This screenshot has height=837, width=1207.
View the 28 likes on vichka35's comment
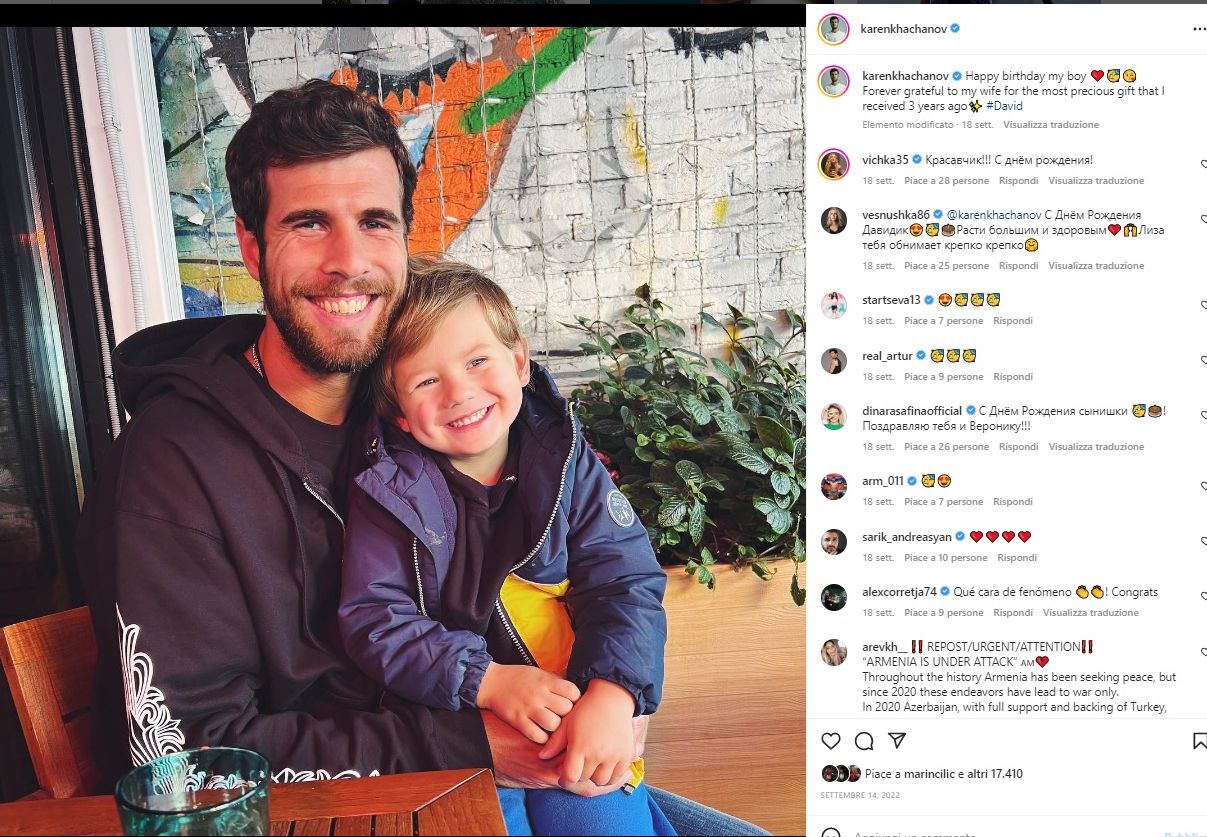(946, 181)
